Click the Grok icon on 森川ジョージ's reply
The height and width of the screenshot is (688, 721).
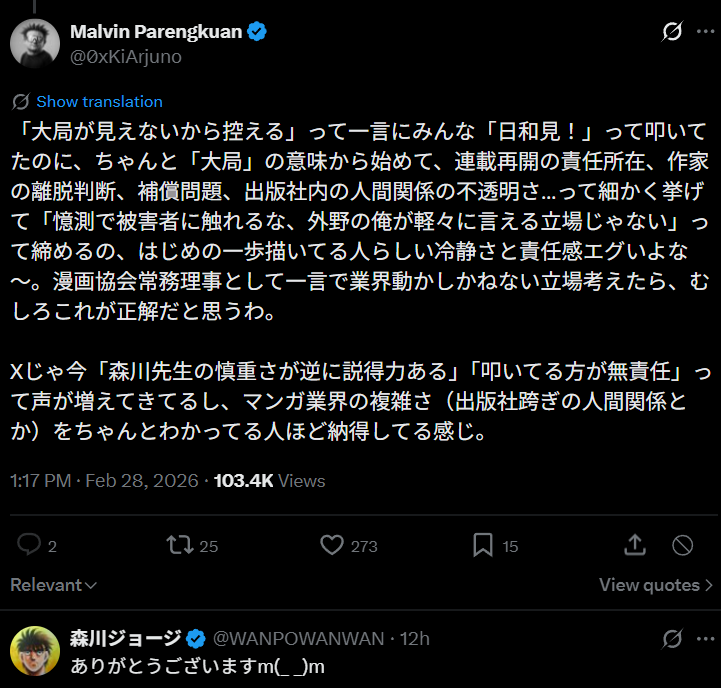pyautogui.click(x=673, y=639)
